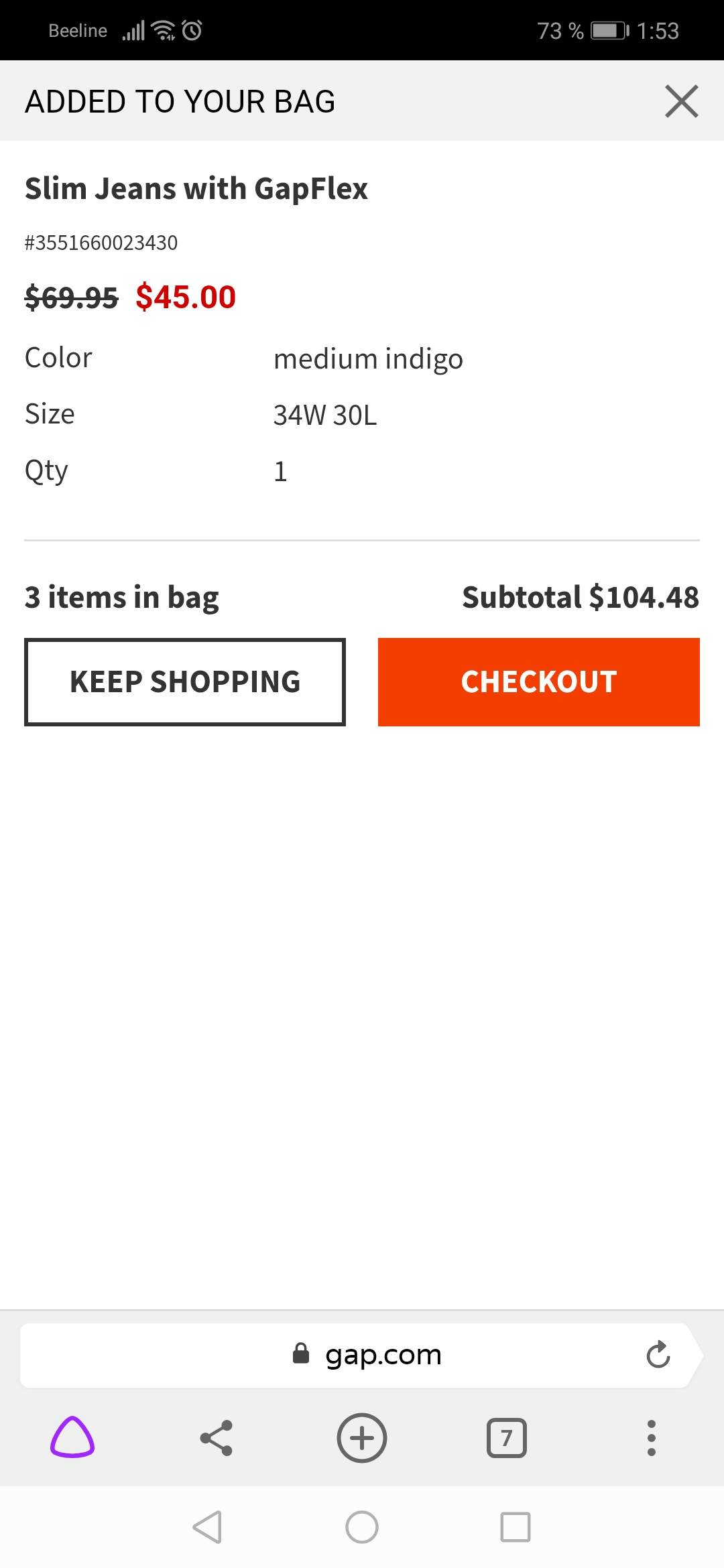Image resolution: width=724 pixels, height=1568 pixels.
Task: Open the Alice assistant icon
Action: (x=72, y=1437)
